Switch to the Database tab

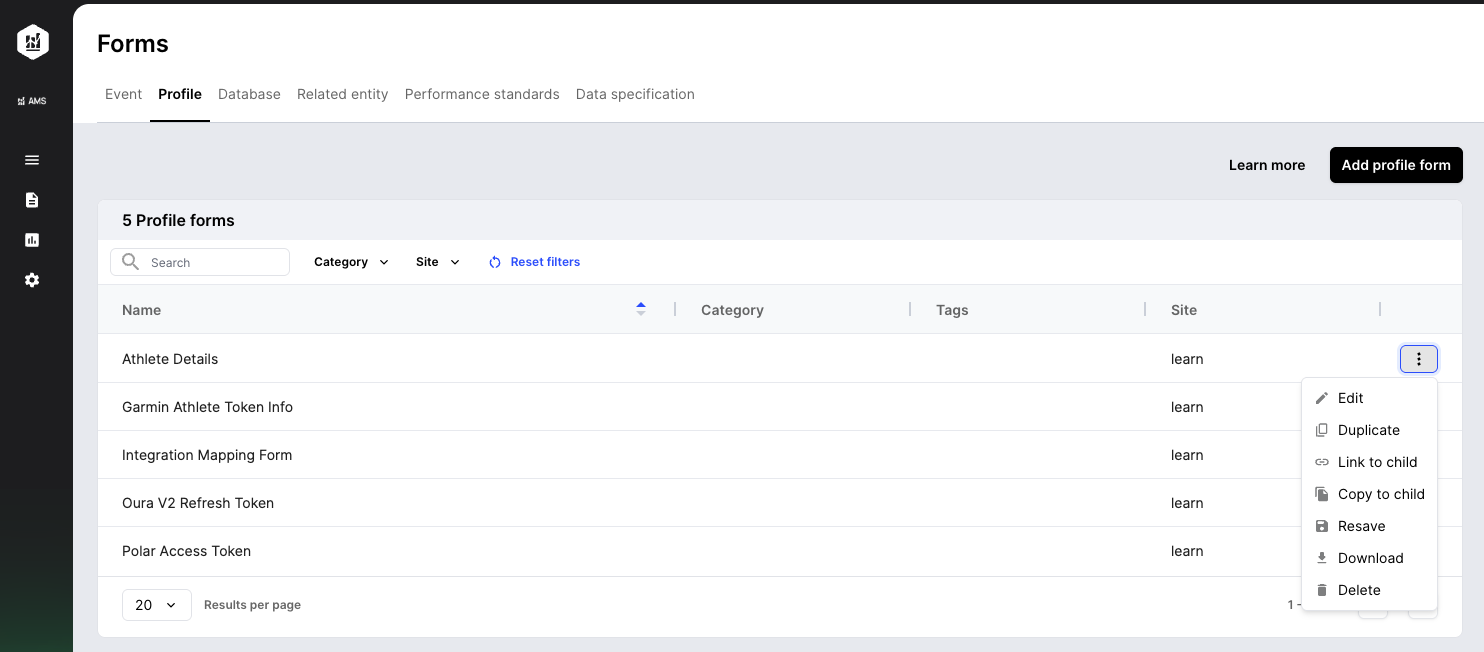[x=249, y=94]
